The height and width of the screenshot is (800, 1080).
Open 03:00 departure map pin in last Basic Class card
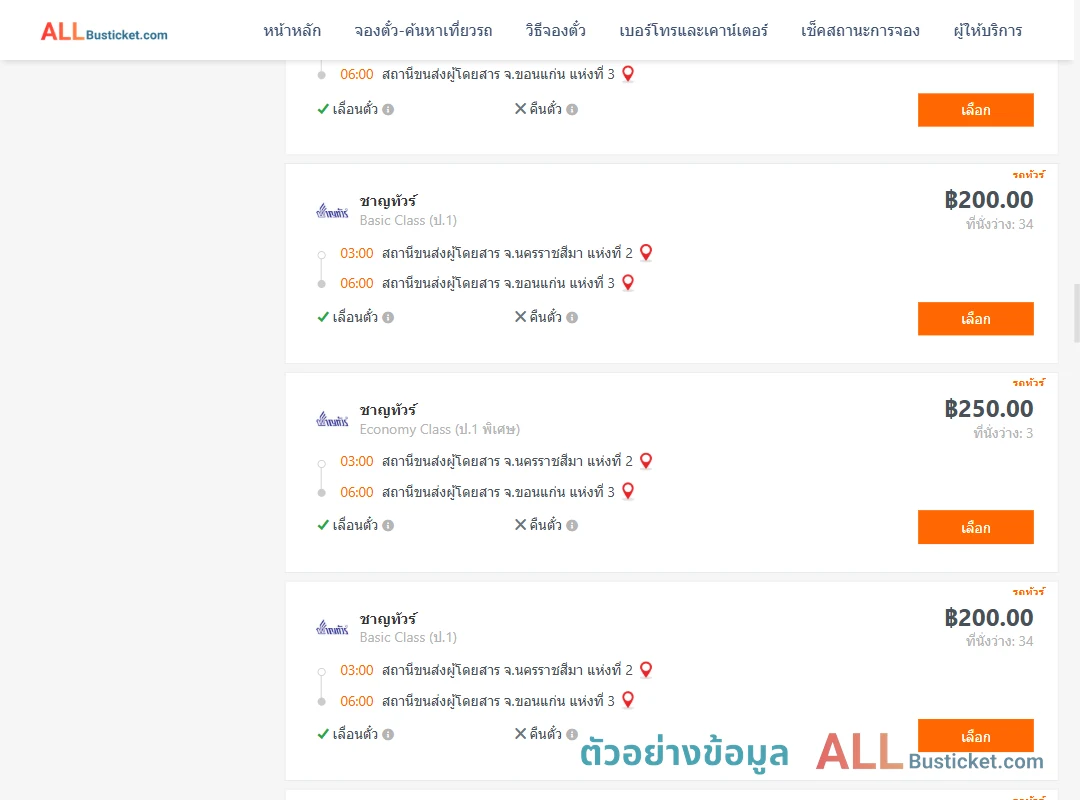tap(646, 670)
